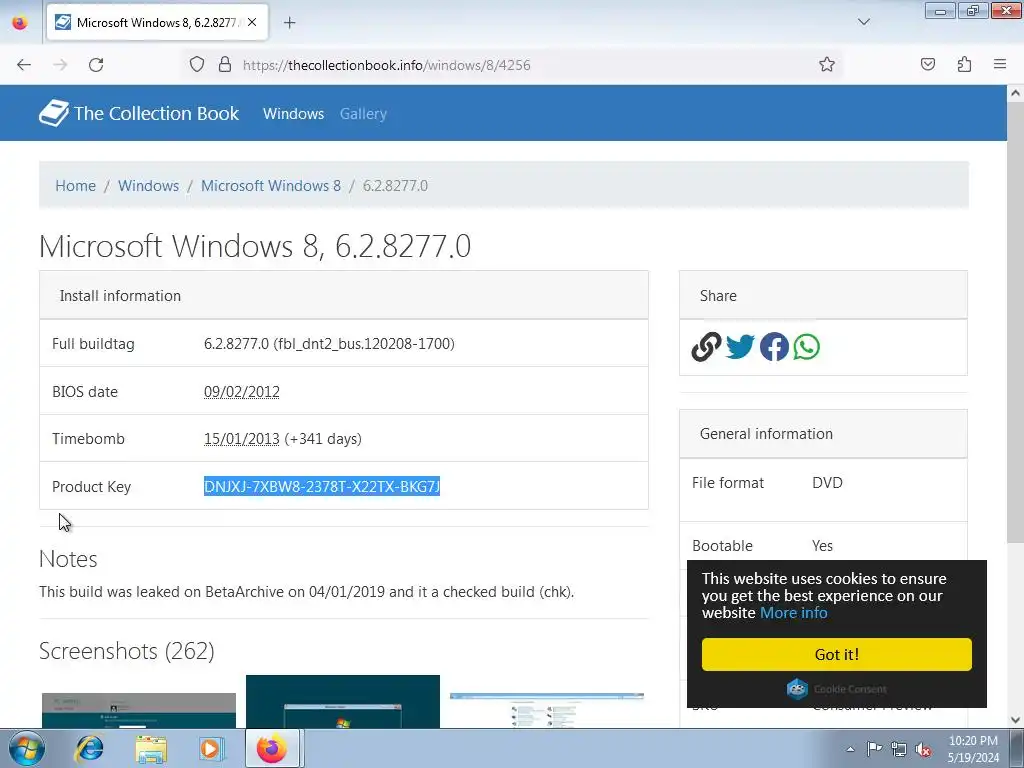1024x768 pixels.
Task: Open tracking protection shield icon
Action: click(197, 65)
